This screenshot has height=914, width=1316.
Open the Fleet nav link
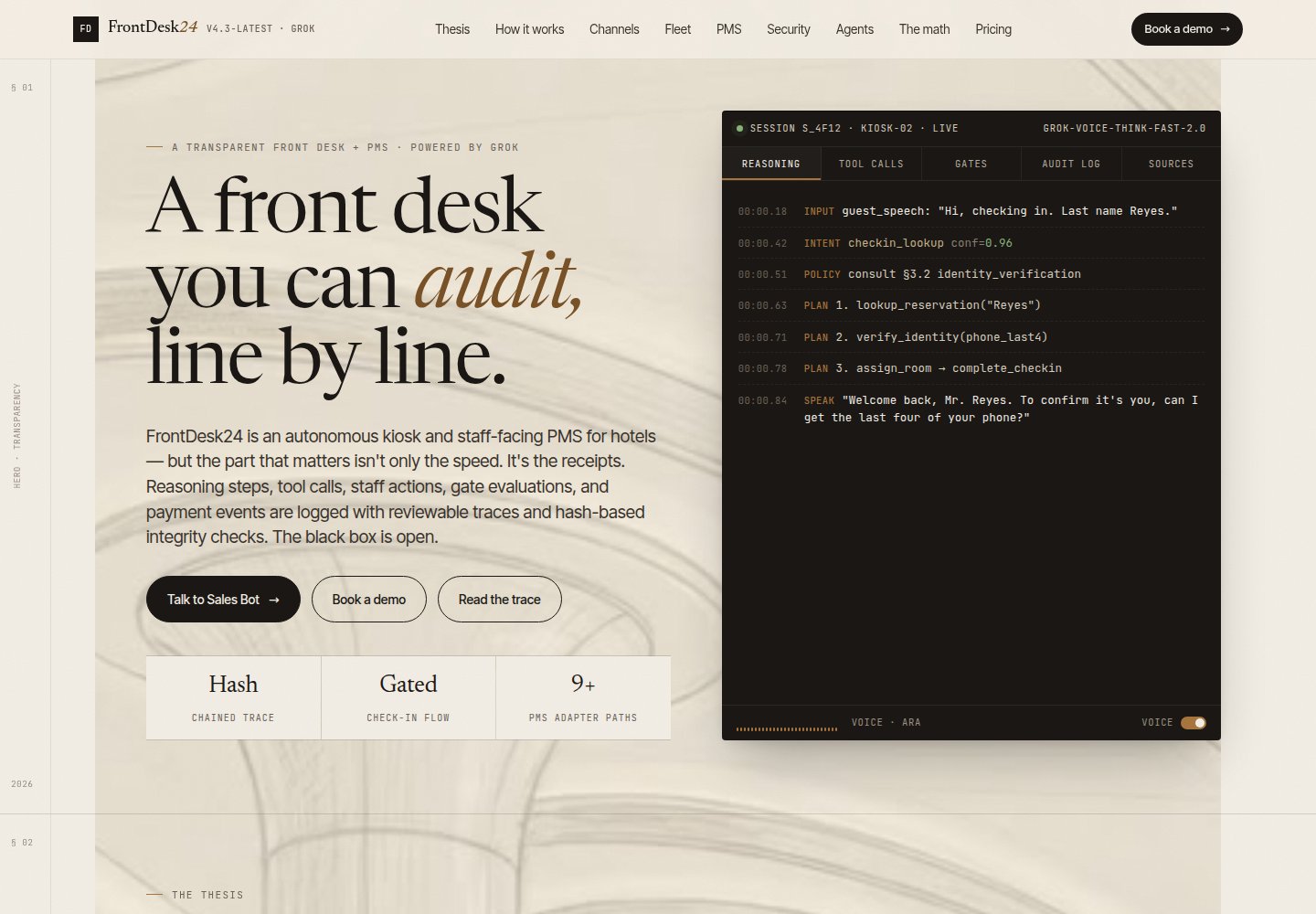pyautogui.click(x=677, y=29)
